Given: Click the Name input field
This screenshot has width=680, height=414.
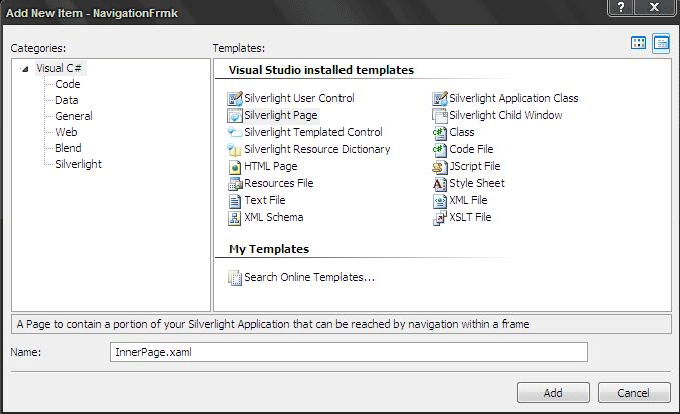Looking at the screenshot, I should [349, 352].
